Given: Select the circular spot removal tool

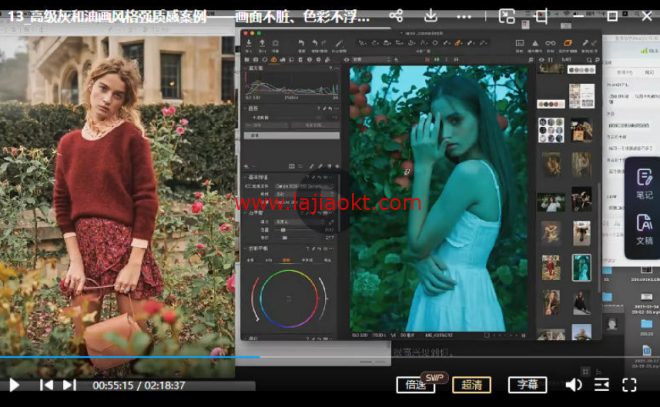Looking at the screenshot, I should coord(435,43).
